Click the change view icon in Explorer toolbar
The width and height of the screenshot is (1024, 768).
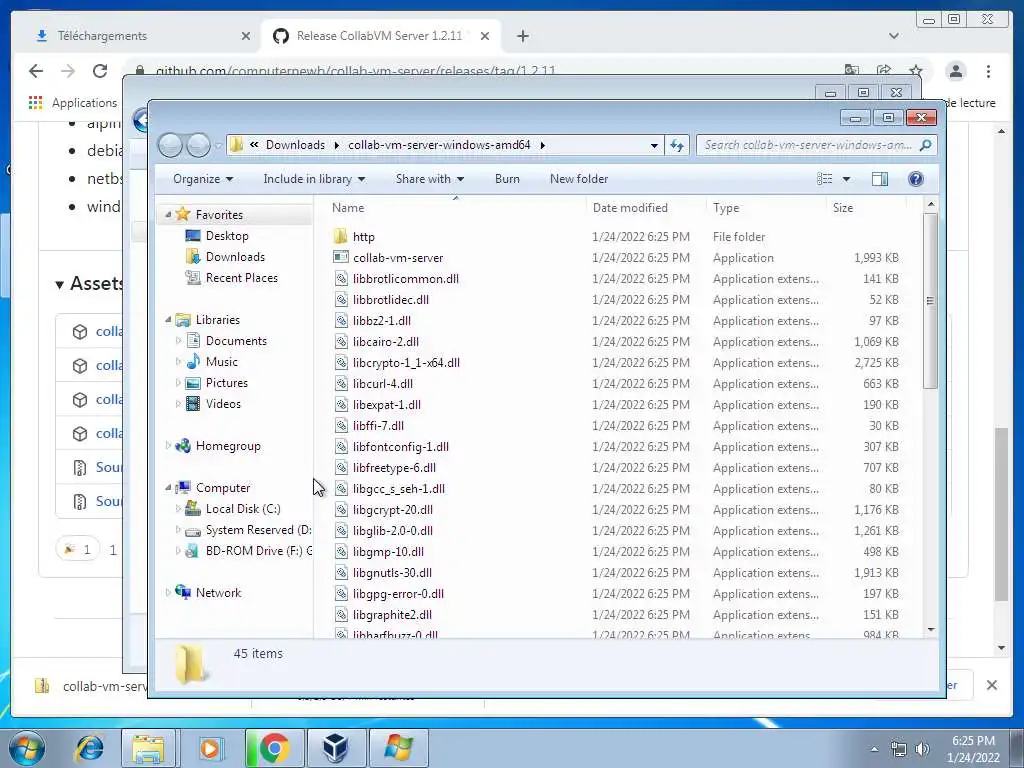(825, 179)
